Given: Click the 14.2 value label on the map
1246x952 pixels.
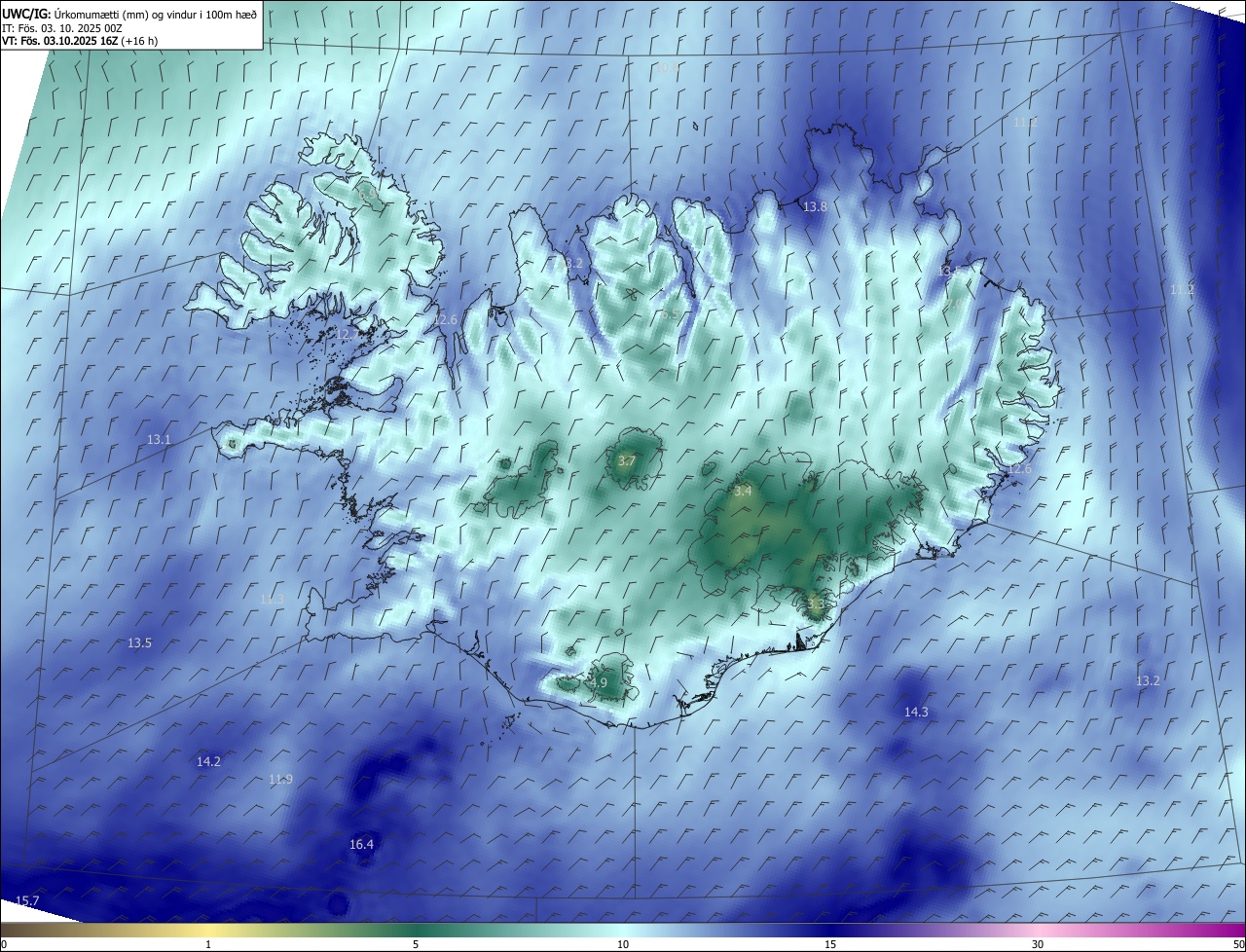Looking at the screenshot, I should [208, 761].
